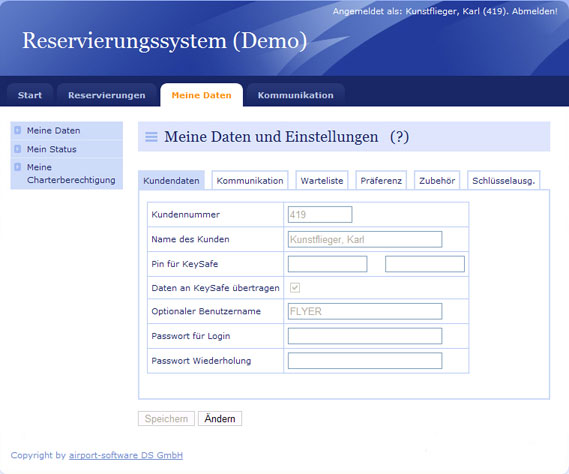
Task: Focus the Passwort für Login field
Action: point(365,336)
